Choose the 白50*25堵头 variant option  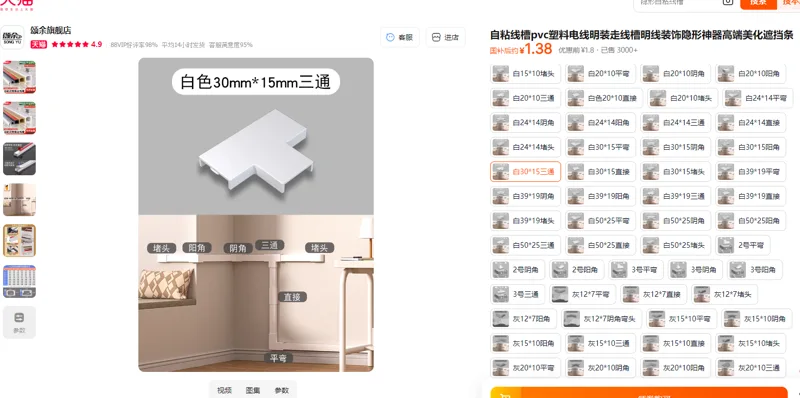676,245
